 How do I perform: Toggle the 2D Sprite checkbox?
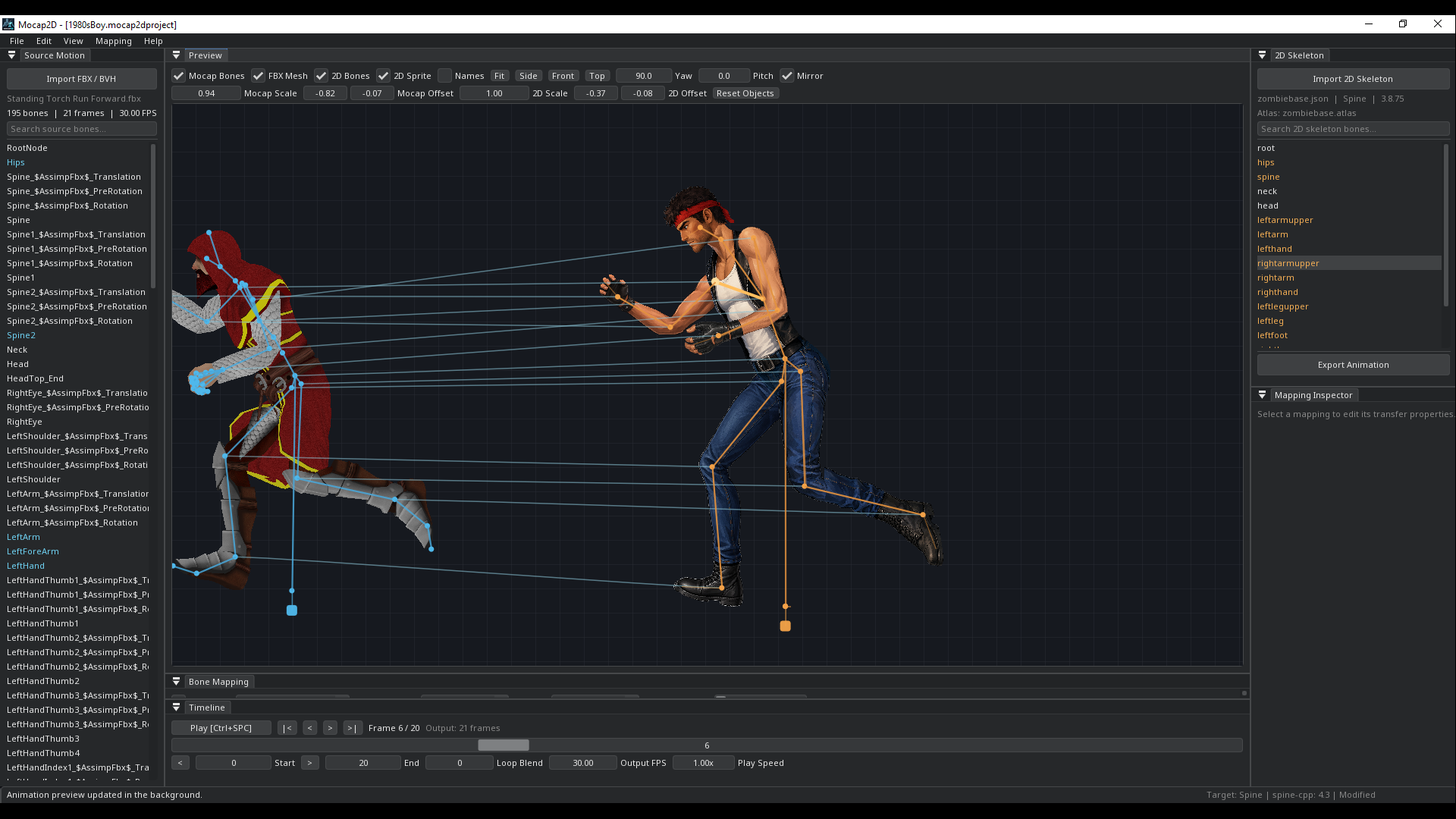coord(384,76)
